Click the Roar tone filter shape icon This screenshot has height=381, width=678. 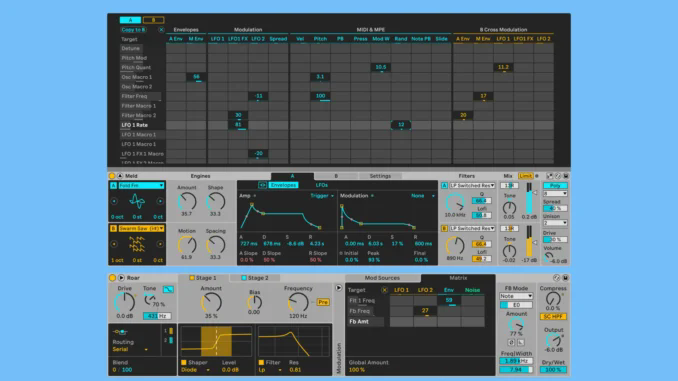coord(168,289)
